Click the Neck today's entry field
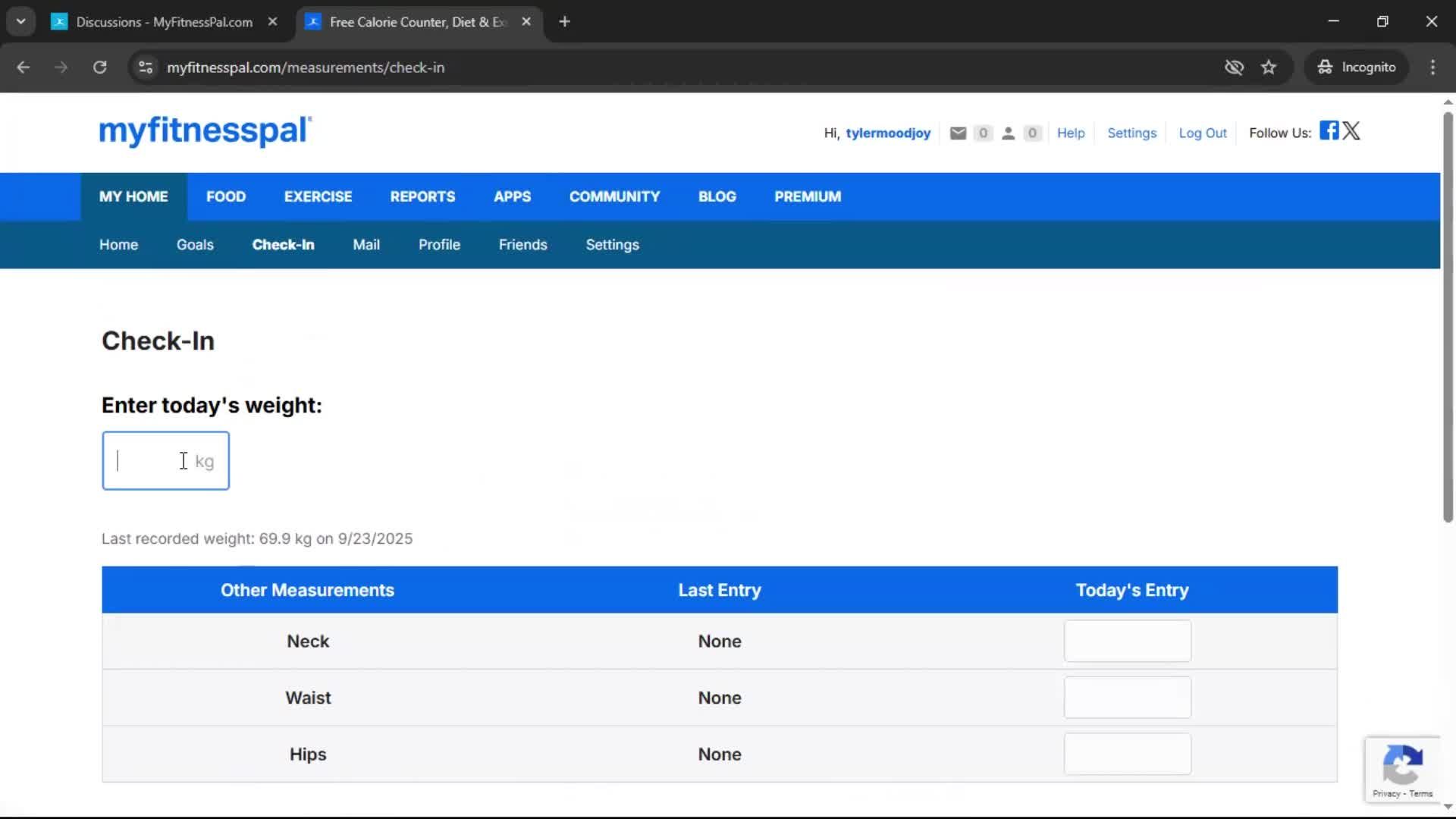 coord(1127,641)
